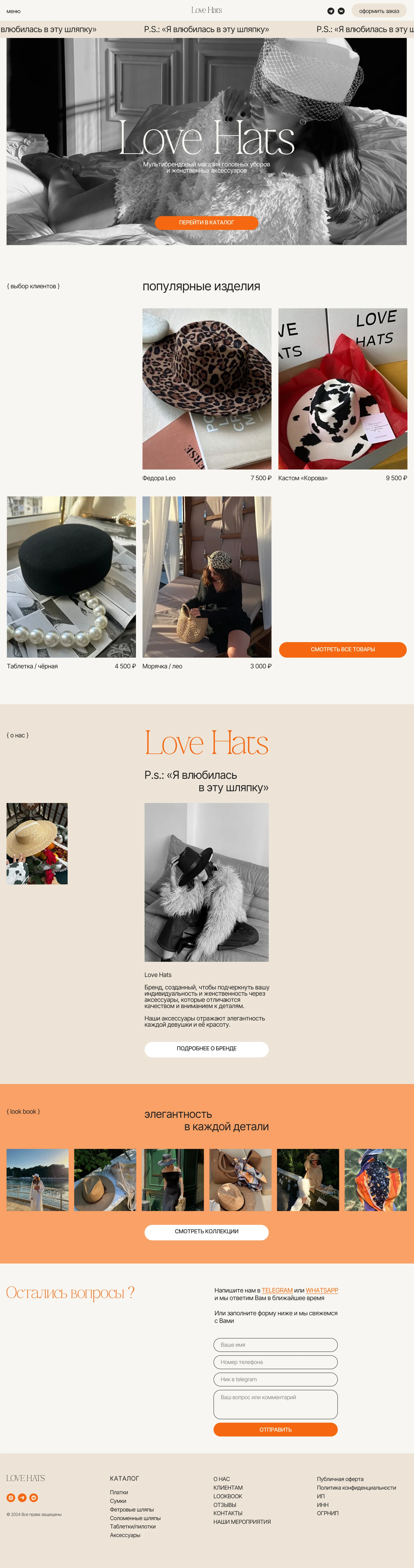Viewport: 414px width, 1568px height.
Task: Submit the form with «ОТПРАВИТЬ»
Action: [x=275, y=1429]
